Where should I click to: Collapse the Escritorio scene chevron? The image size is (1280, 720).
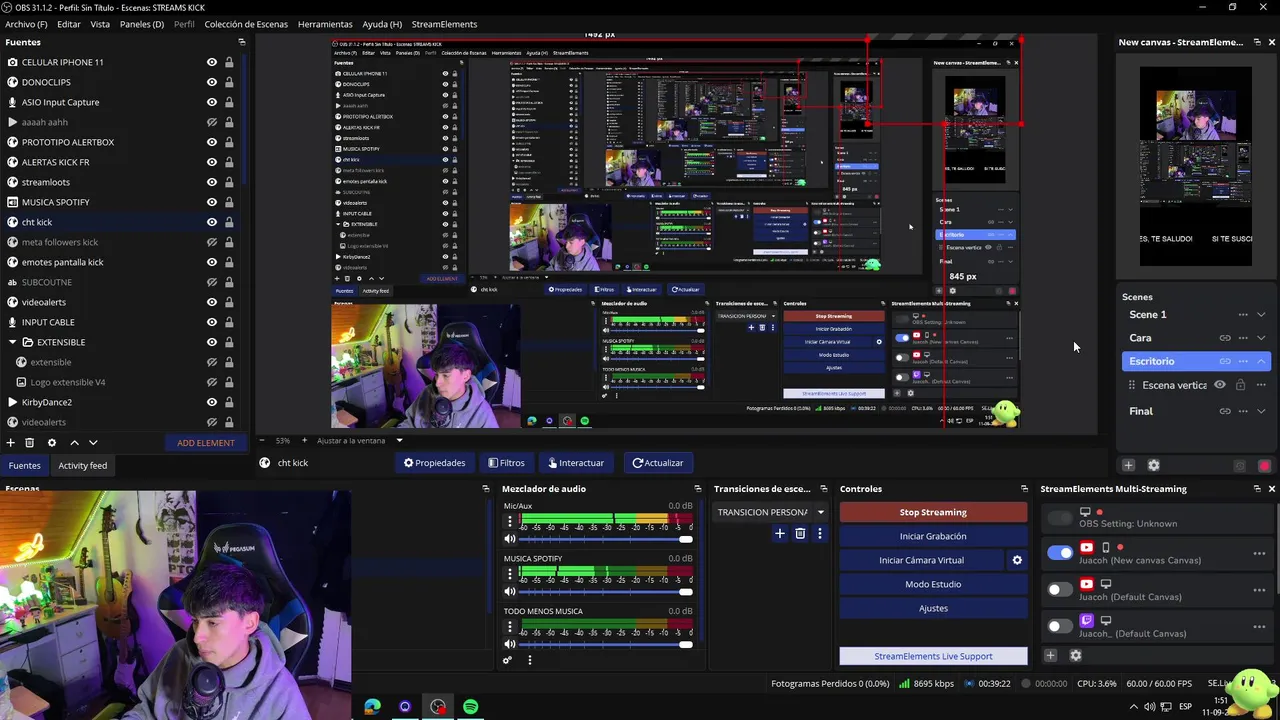pos(1261,361)
